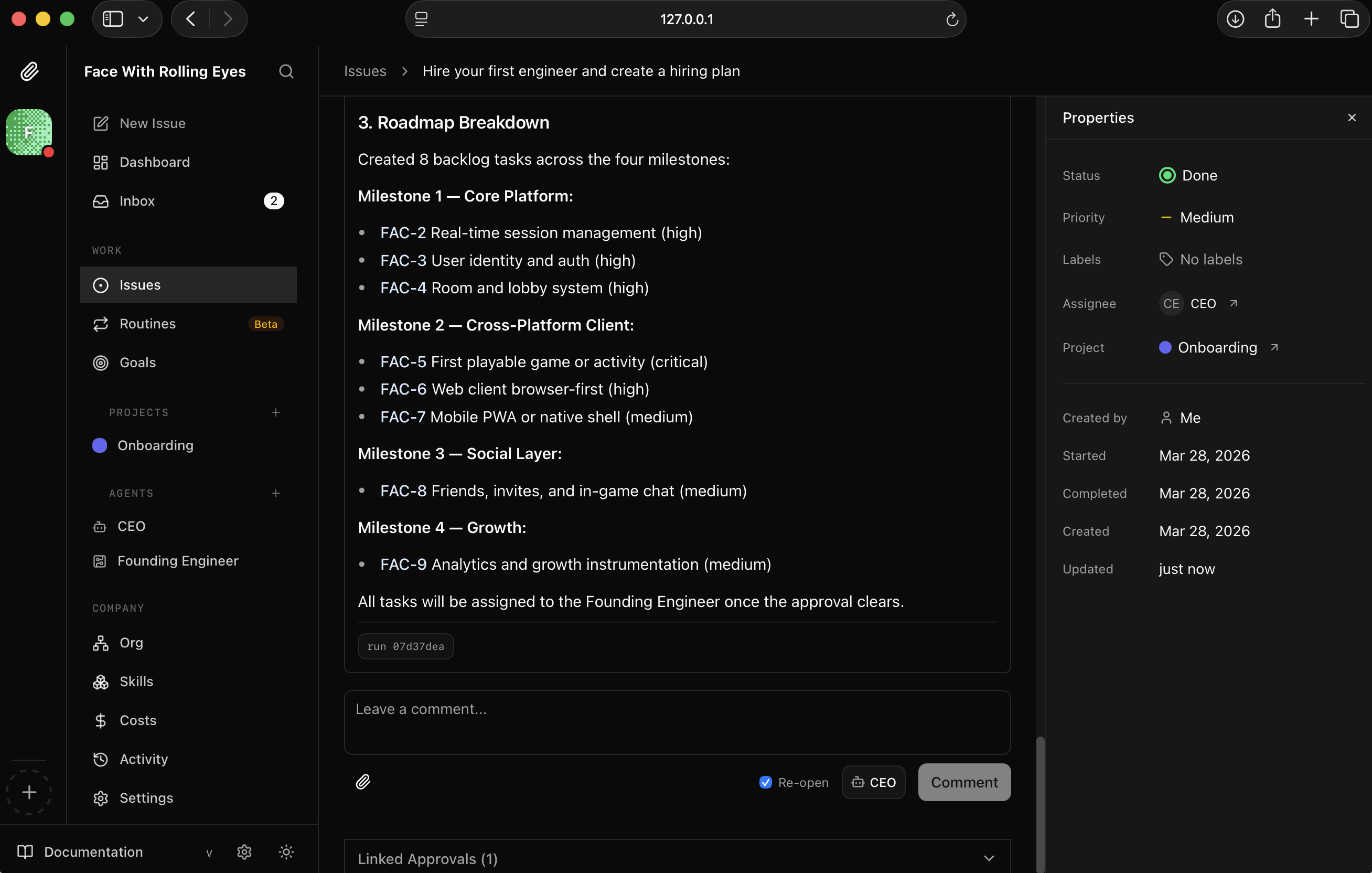1372x873 pixels.
Task: Submit with the Comment button
Action: [x=963, y=782]
